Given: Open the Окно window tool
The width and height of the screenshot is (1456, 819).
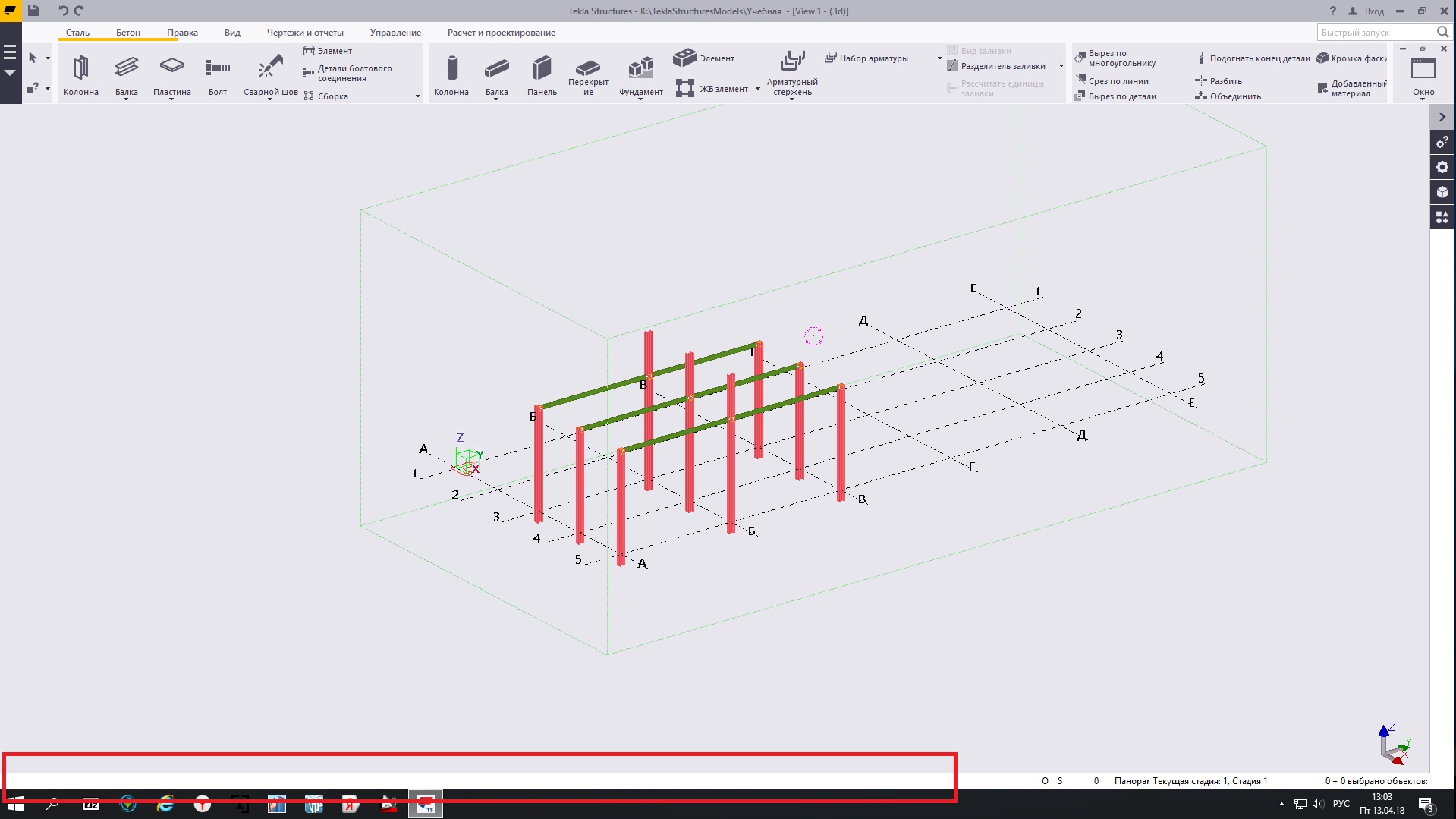Looking at the screenshot, I should [1423, 75].
